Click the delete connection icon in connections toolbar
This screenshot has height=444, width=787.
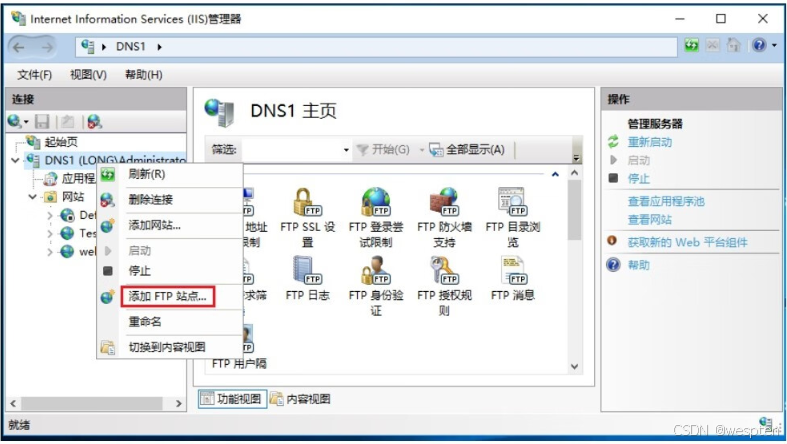tap(94, 121)
